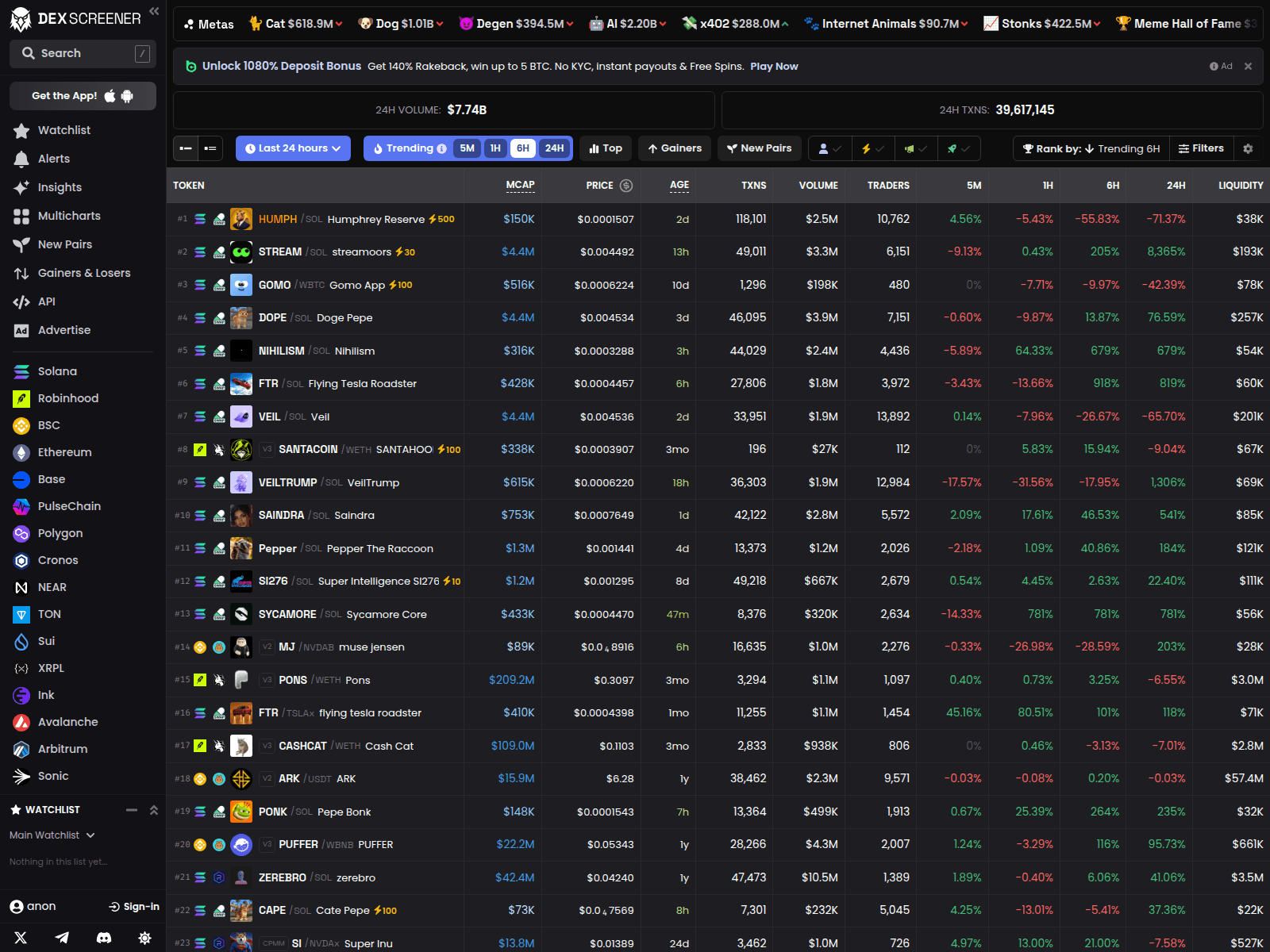This screenshot has width=1270, height=952.
Task: Switch to expanded row layout icon
Action: (x=210, y=148)
